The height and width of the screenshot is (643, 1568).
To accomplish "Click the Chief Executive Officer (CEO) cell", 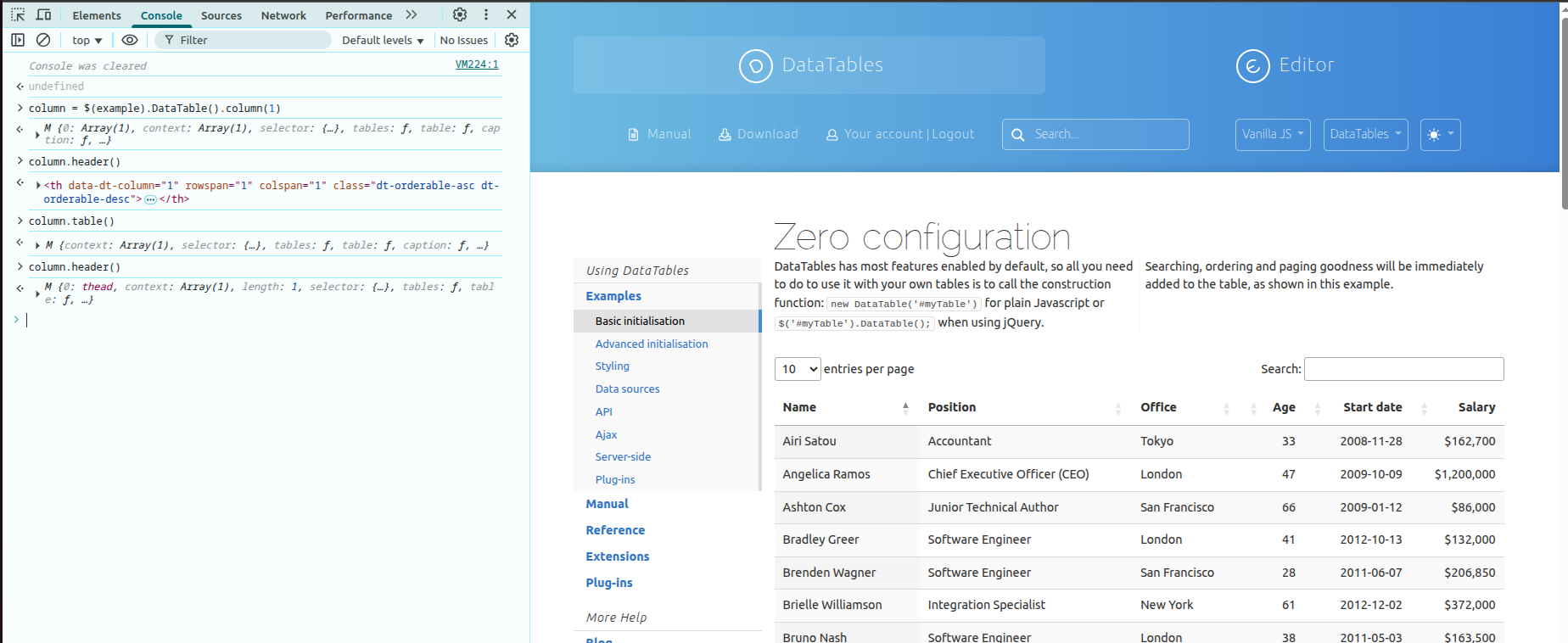I will tap(1025, 474).
